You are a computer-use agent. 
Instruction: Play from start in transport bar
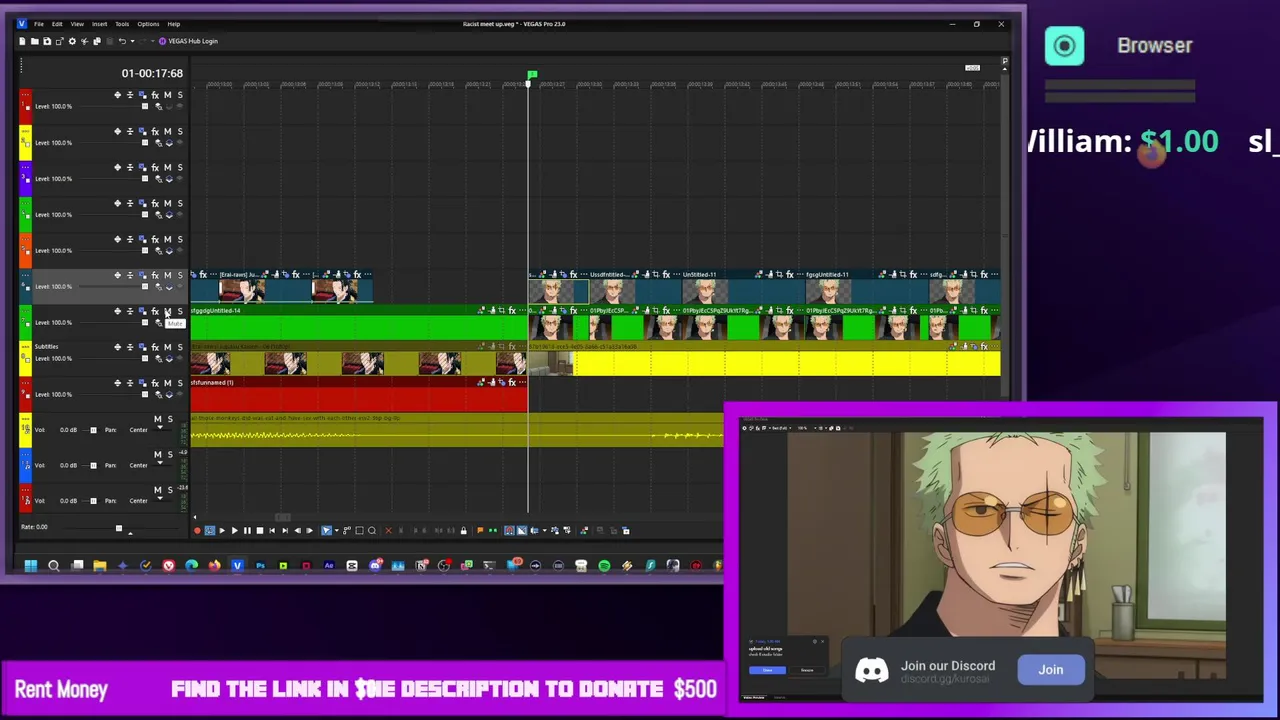(222, 531)
